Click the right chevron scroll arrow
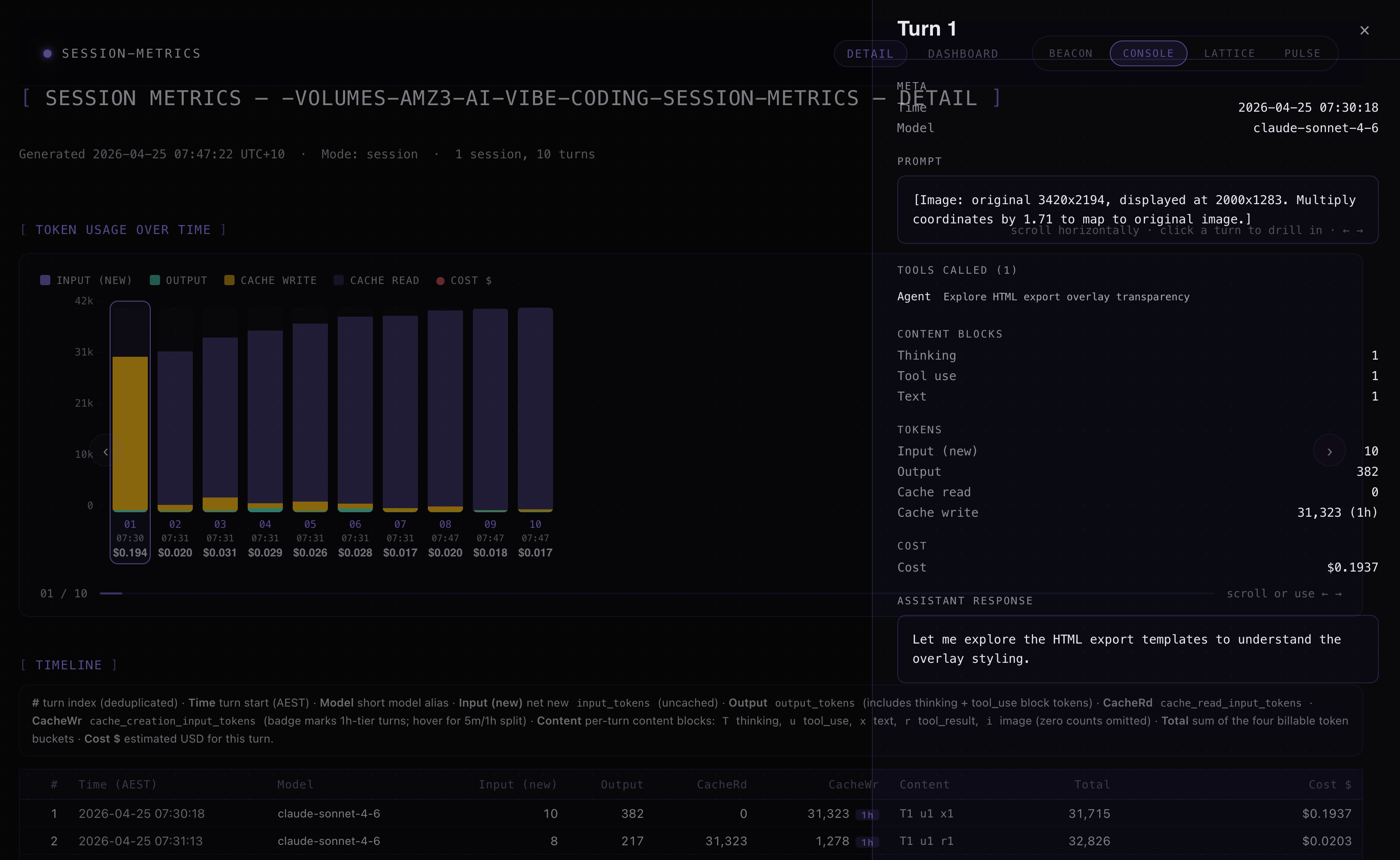 pos(1329,451)
